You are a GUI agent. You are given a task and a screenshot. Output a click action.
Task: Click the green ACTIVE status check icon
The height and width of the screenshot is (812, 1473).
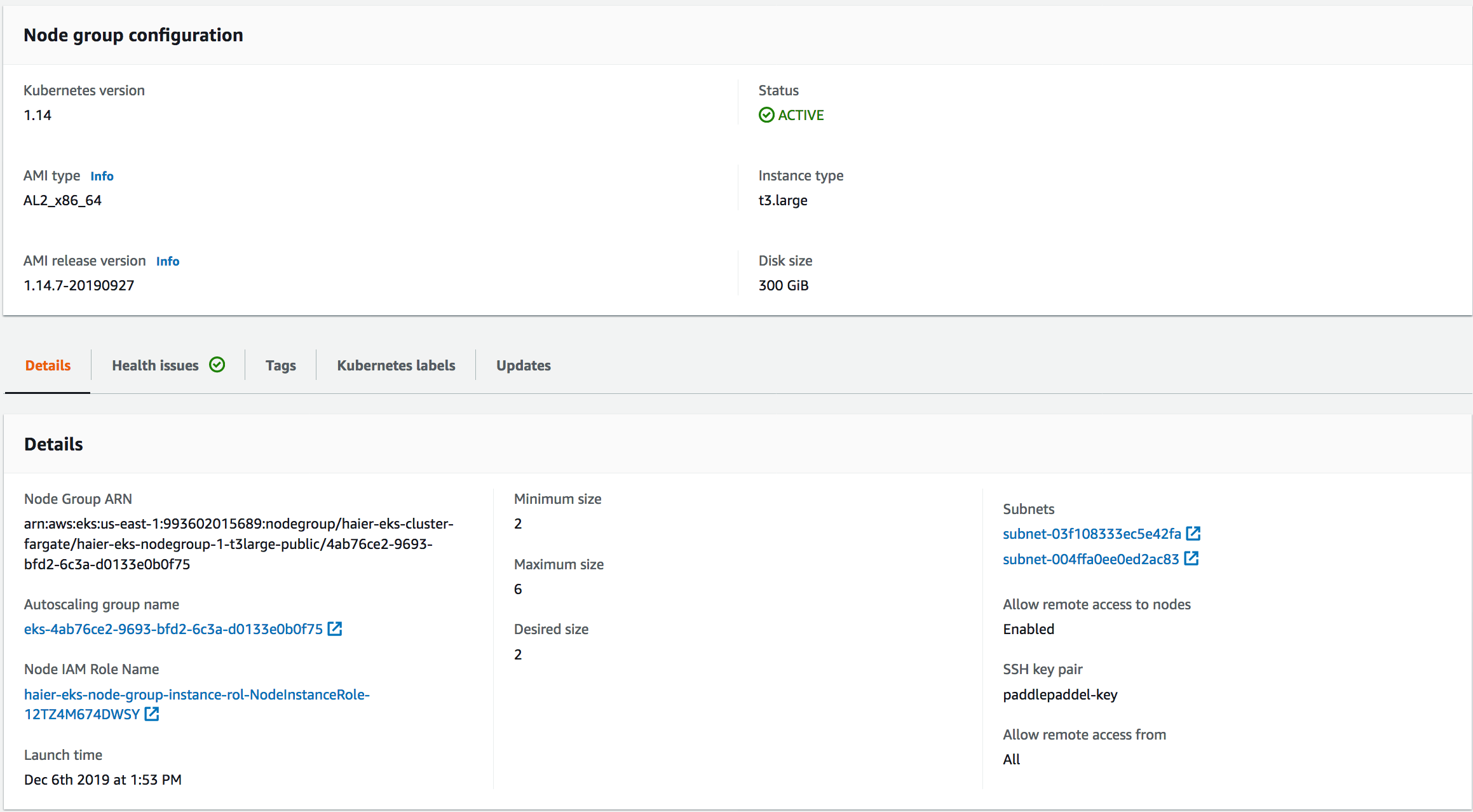click(x=766, y=115)
